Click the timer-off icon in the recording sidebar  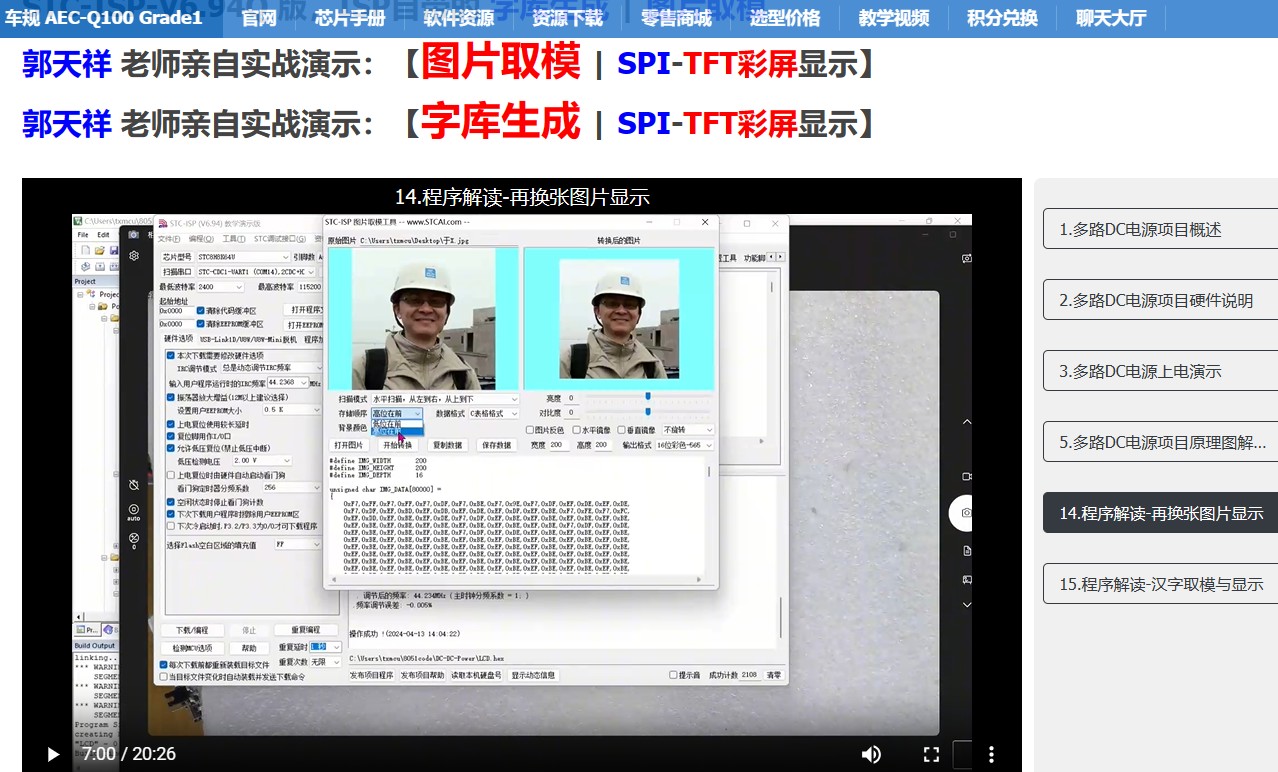click(x=134, y=484)
